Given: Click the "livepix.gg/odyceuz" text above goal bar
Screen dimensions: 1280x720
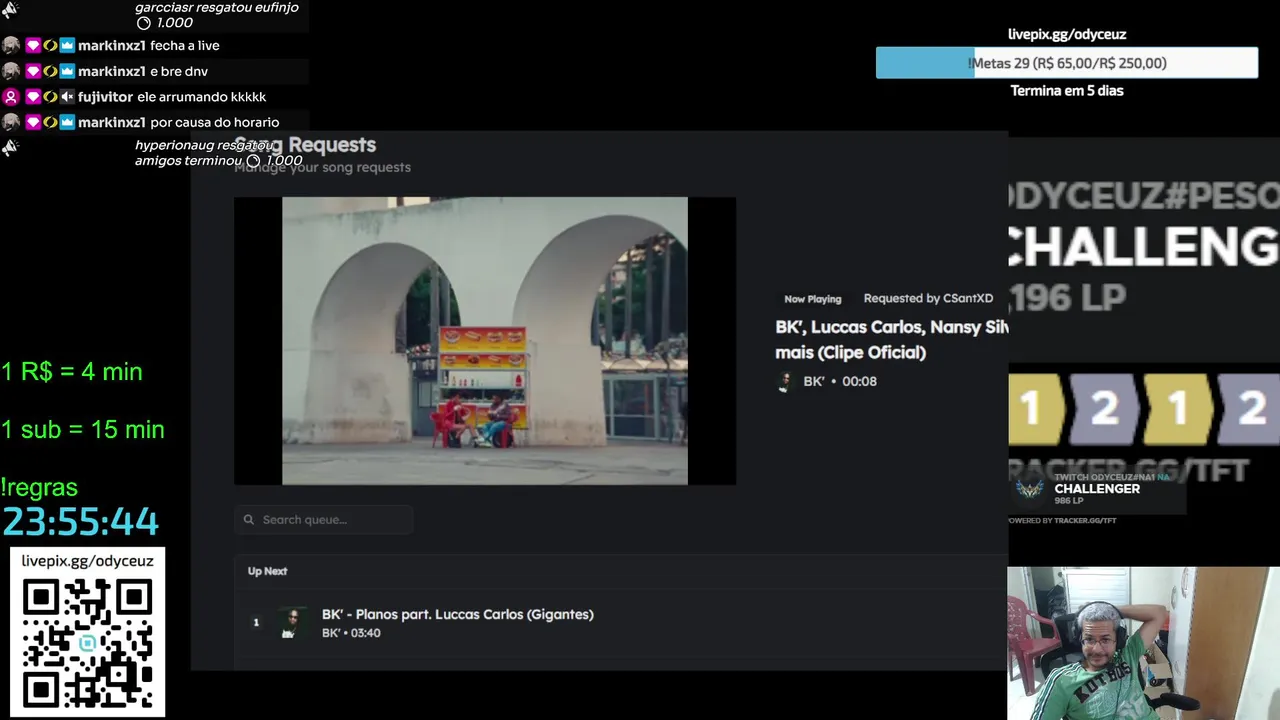Looking at the screenshot, I should (1067, 34).
